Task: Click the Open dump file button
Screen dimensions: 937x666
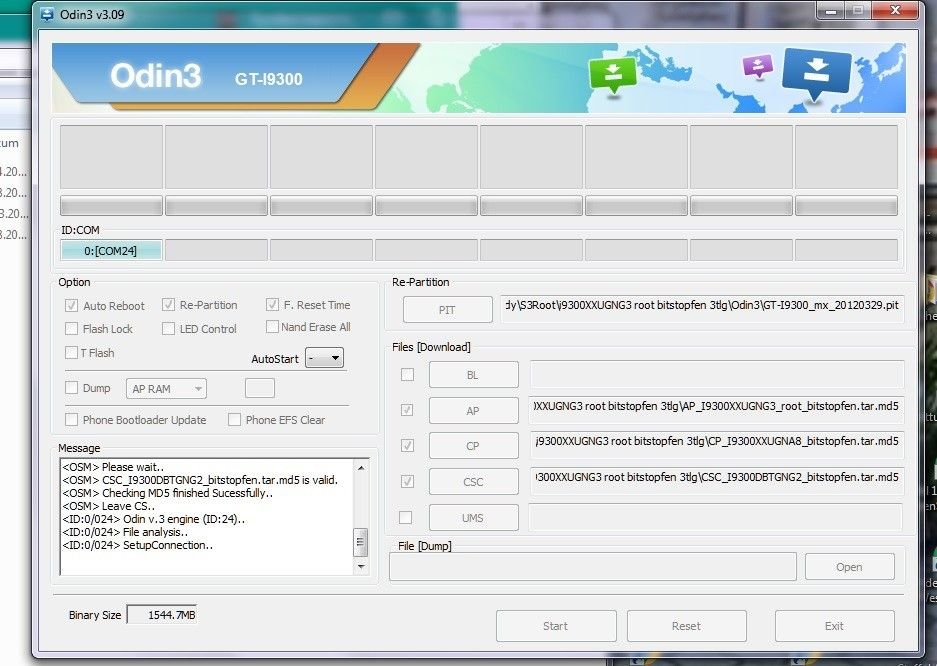Action: [x=849, y=567]
